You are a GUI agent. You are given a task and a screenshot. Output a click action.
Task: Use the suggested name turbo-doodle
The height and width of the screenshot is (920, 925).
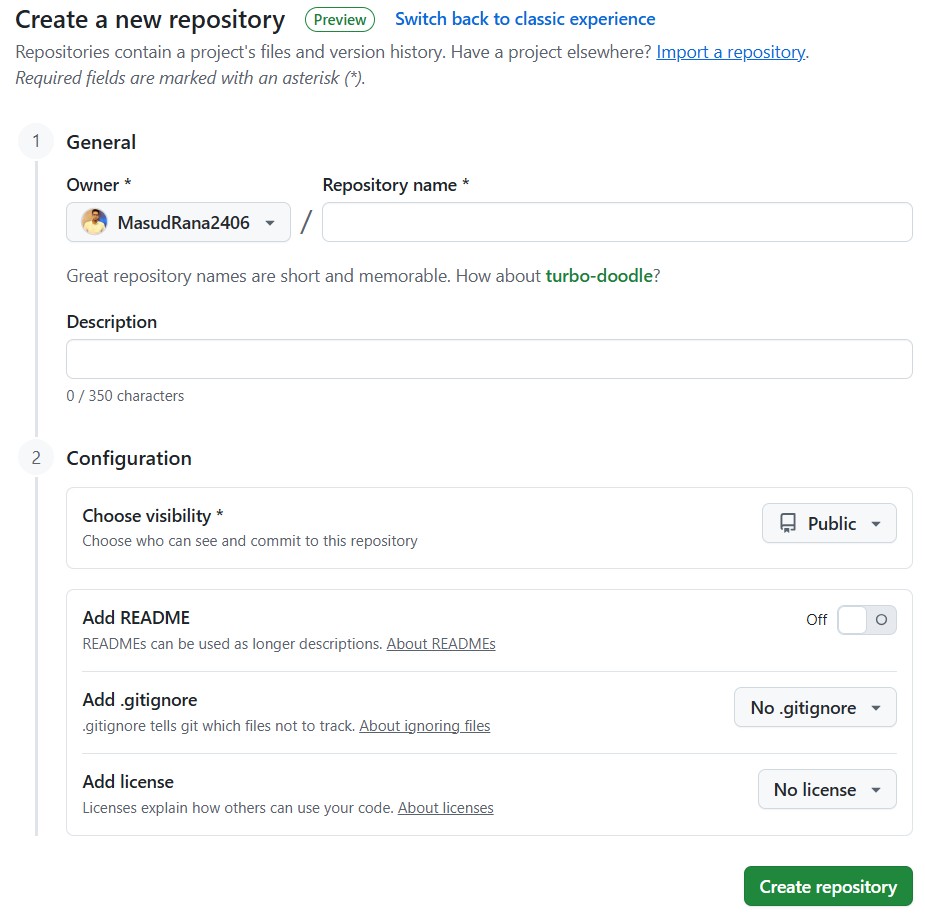599,275
